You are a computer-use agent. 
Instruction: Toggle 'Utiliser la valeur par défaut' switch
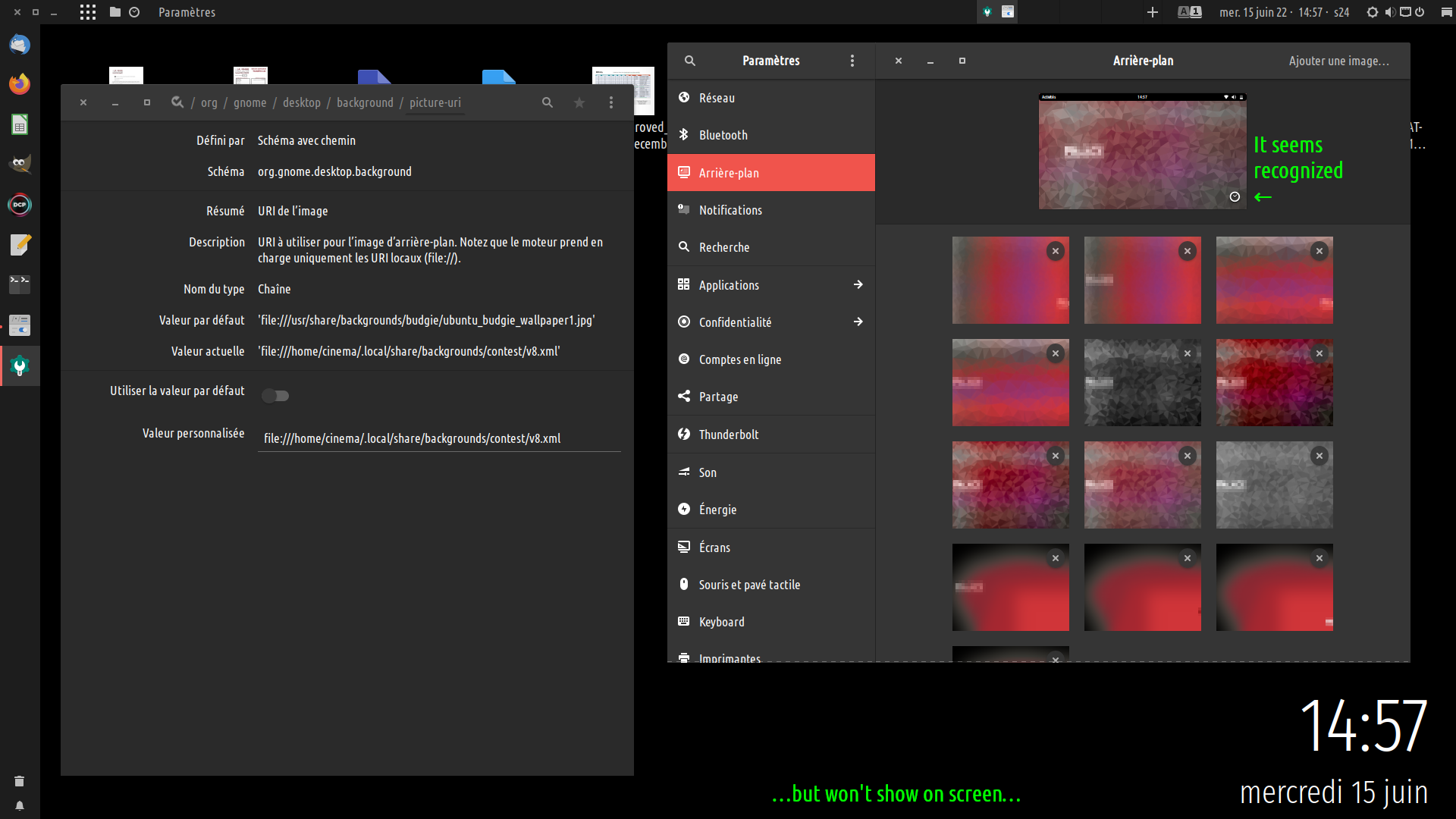tap(275, 396)
